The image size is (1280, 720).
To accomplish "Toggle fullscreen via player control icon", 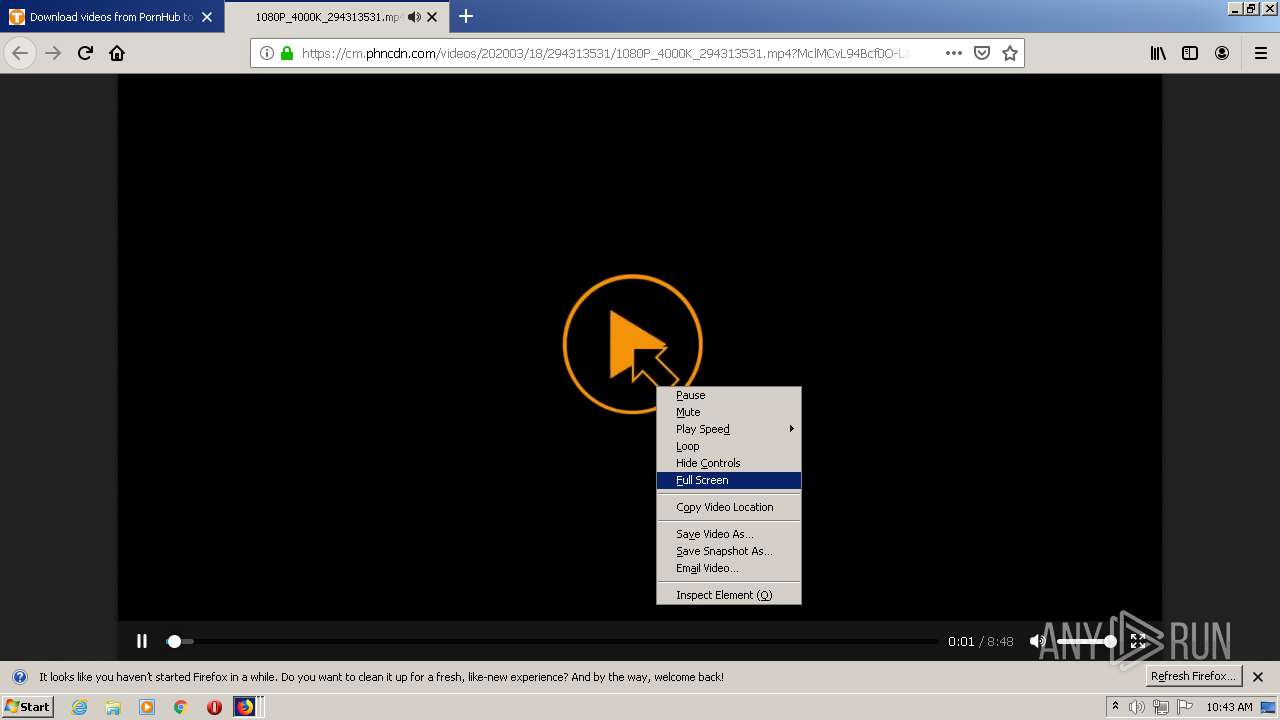I will coord(1138,641).
